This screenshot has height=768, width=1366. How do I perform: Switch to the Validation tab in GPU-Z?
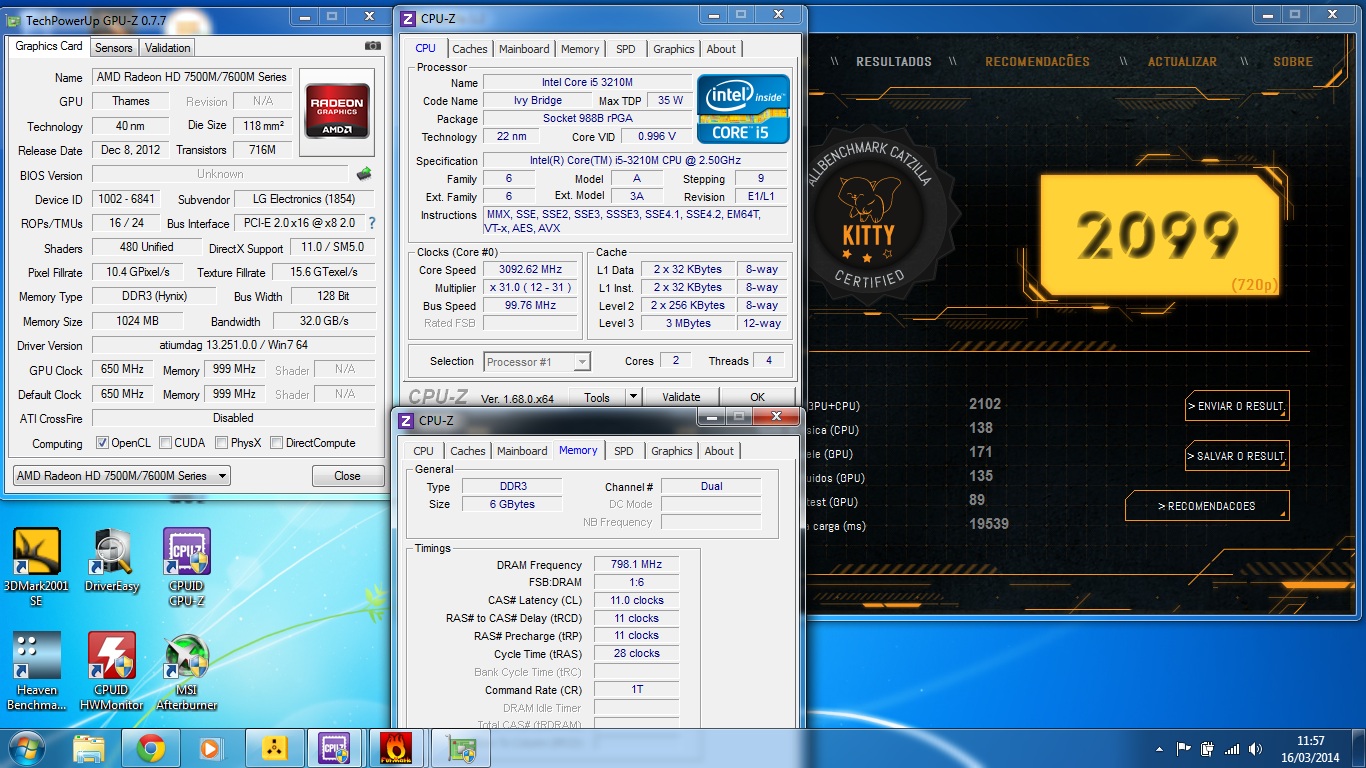click(x=167, y=47)
